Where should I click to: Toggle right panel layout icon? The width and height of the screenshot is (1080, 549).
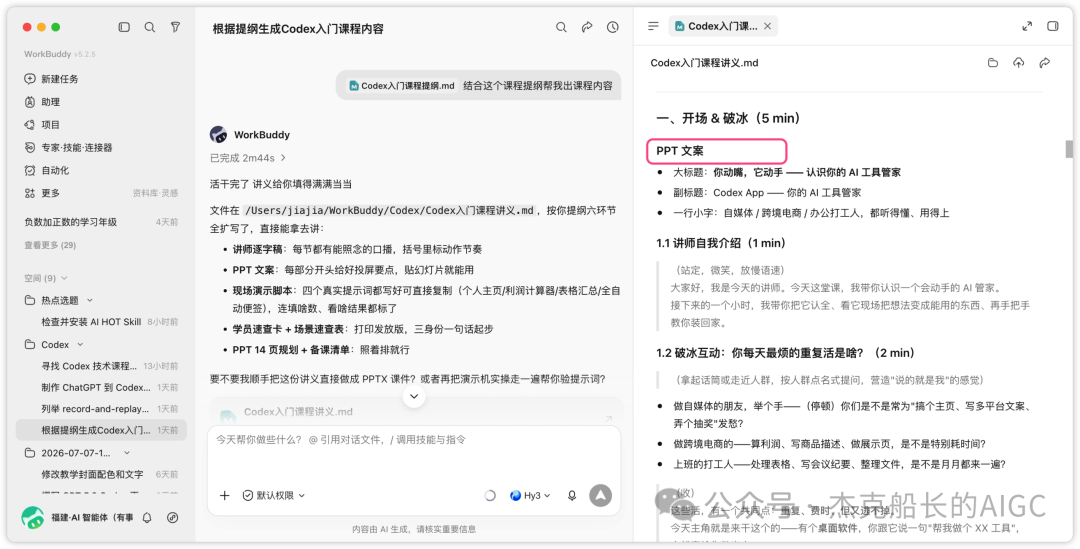[1052, 26]
